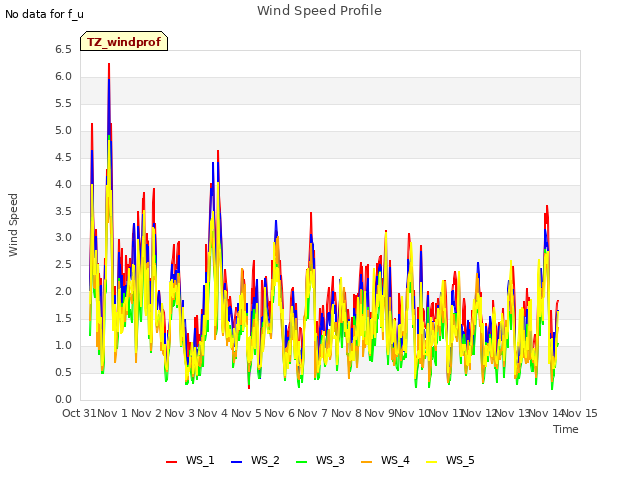Click the yellow WS_5 legend swatch

coord(431,462)
